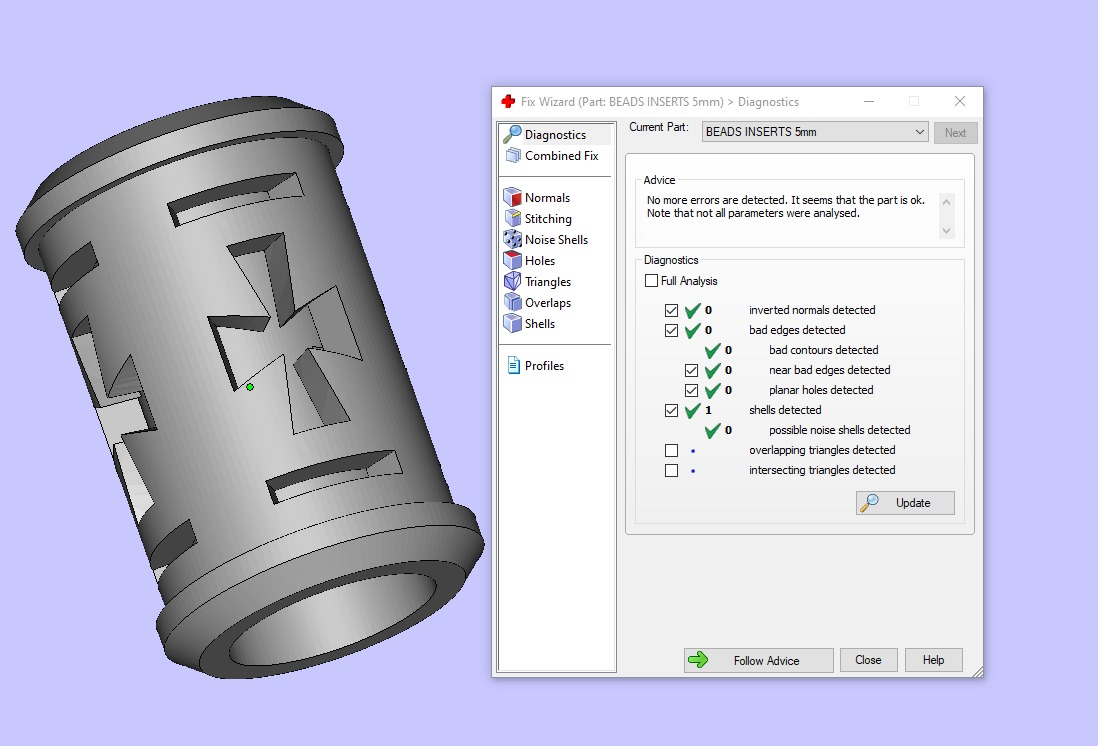Image resolution: width=1098 pixels, height=746 pixels.
Task: Click the Follow Advice button
Action: (758, 660)
